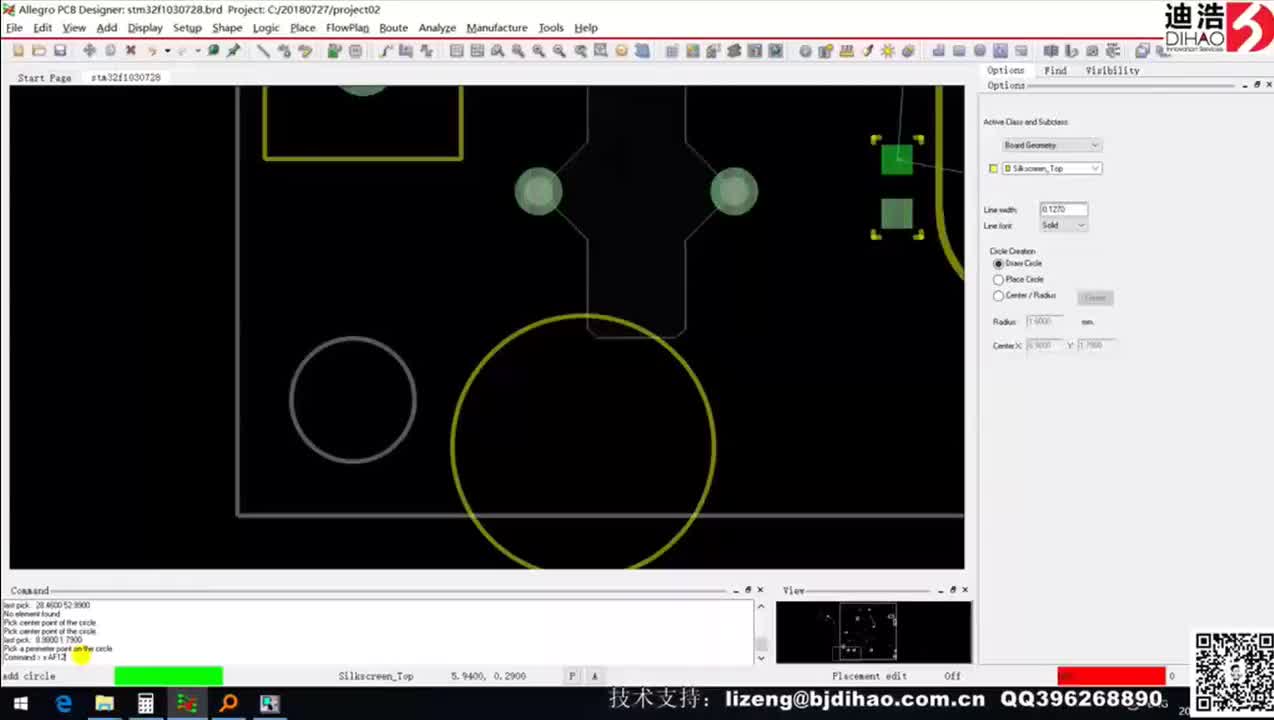This screenshot has width=1274, height=720.
Task: Select the Center / Radius radio button
Action: [998, 296]
